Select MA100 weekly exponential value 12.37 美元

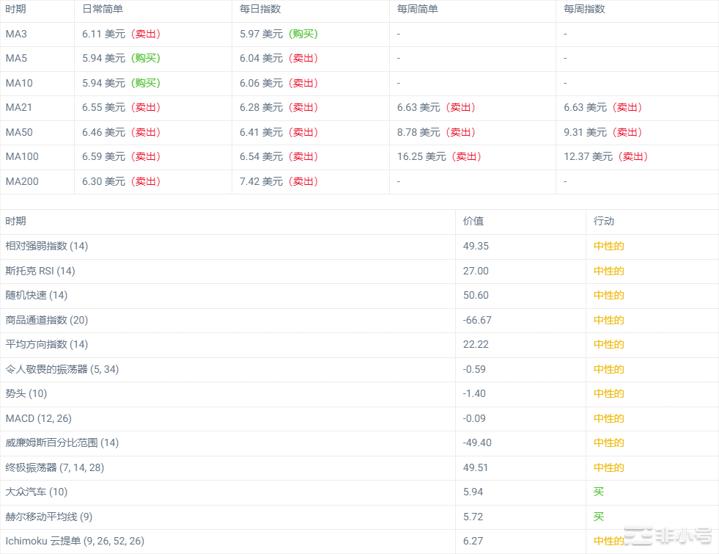(x=588, y=156)
